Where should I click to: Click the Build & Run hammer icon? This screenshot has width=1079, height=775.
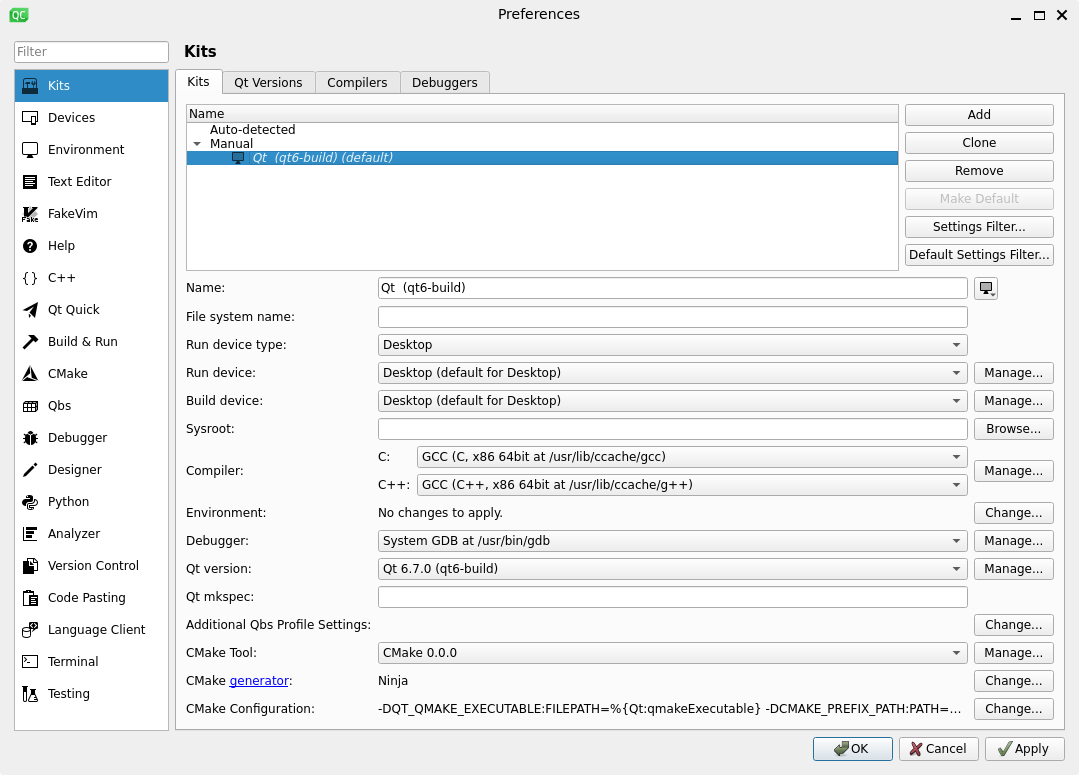coord(30,341)
